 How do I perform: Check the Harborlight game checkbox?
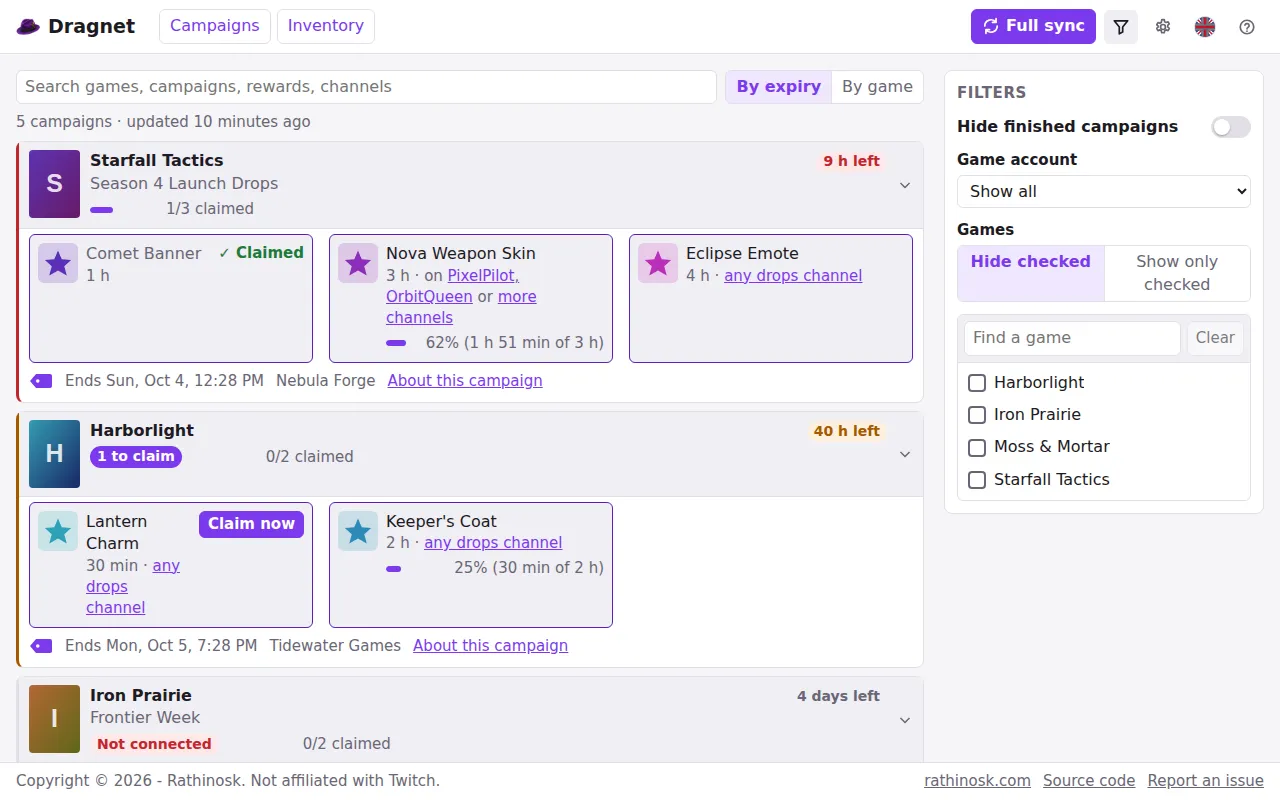(977, 383)
